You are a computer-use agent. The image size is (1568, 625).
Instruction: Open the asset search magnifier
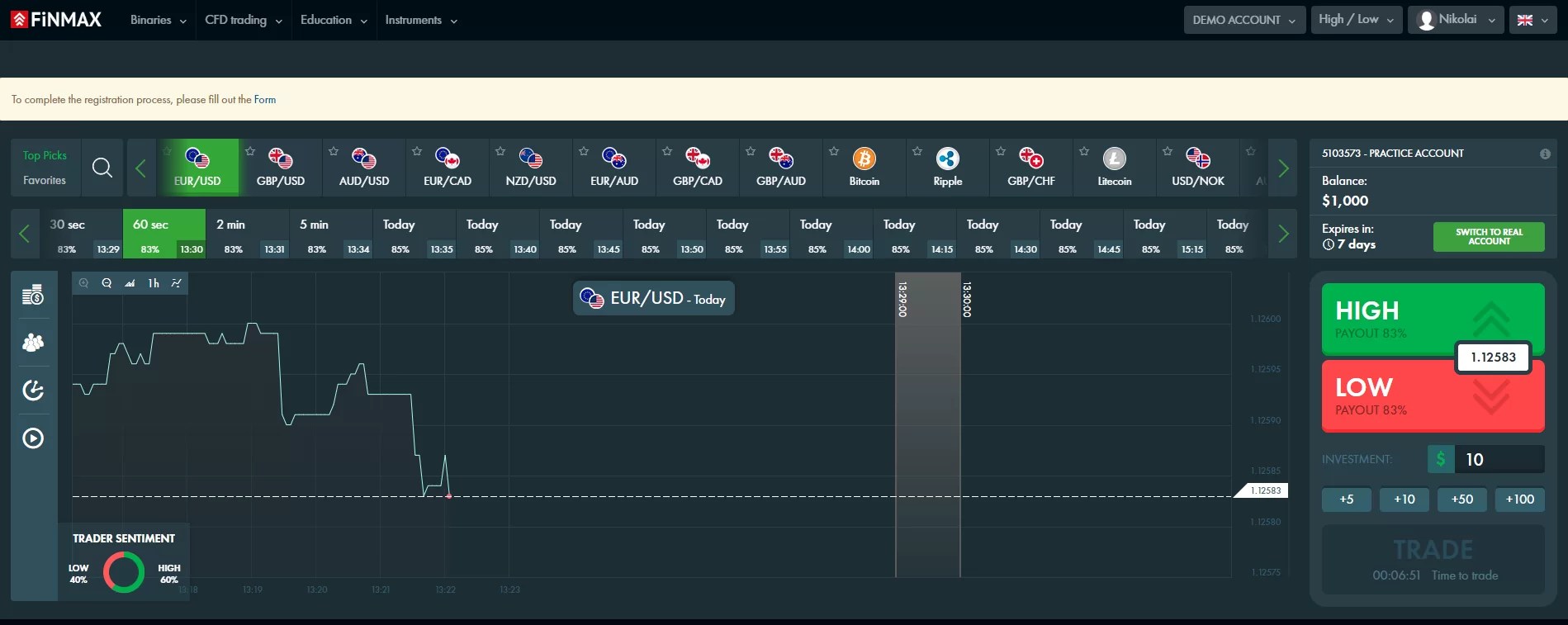102,168
